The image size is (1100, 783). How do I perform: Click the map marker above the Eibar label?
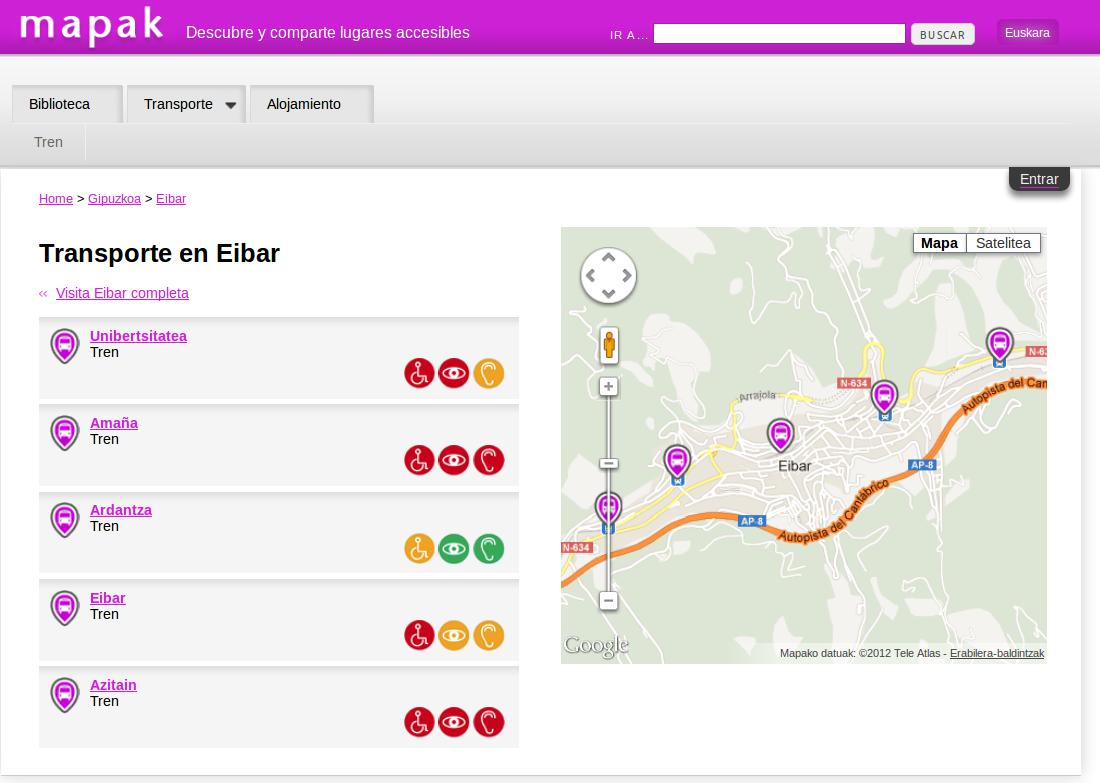[x=780, y=434]
